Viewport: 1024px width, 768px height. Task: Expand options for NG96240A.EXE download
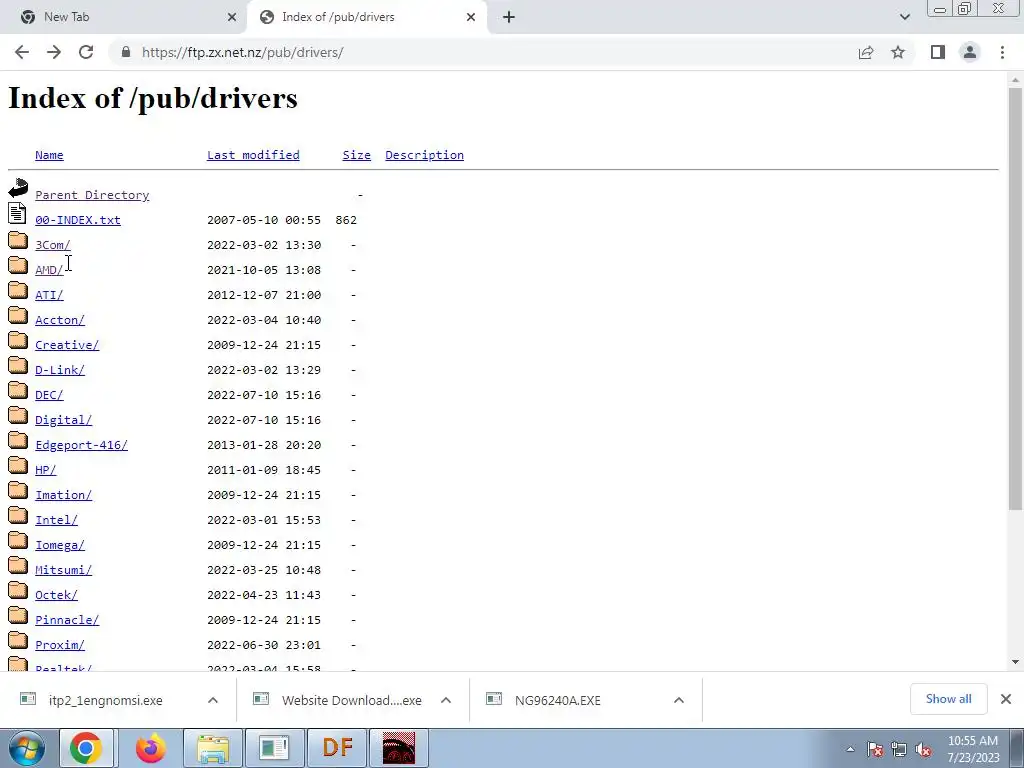click(679, 700)
